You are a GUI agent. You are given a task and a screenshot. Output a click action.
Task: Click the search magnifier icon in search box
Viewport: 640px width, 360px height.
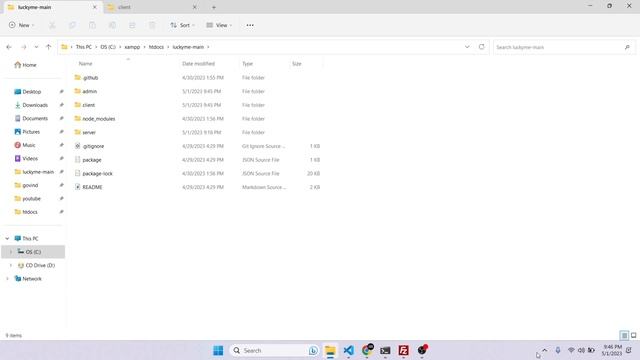pos(627,47)
